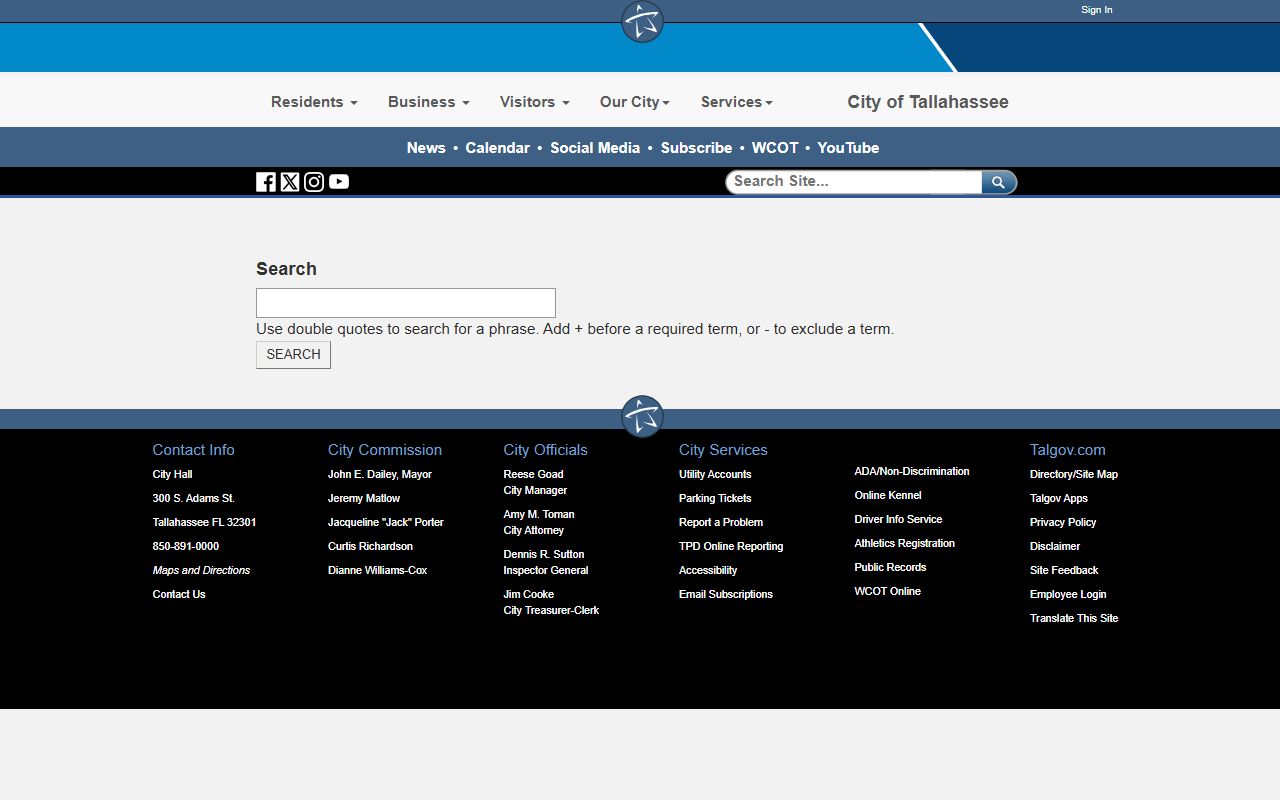Open the Instagram social icon
This screenshot has height=800, width=1280.
314,182
